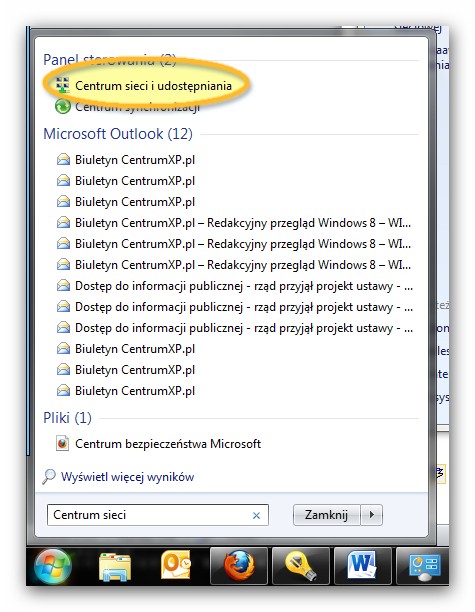Image resolution: width=475 pixels, height=612 pixels.
Task: Click the Zamknij shutdown button
Action: (326, 515)
